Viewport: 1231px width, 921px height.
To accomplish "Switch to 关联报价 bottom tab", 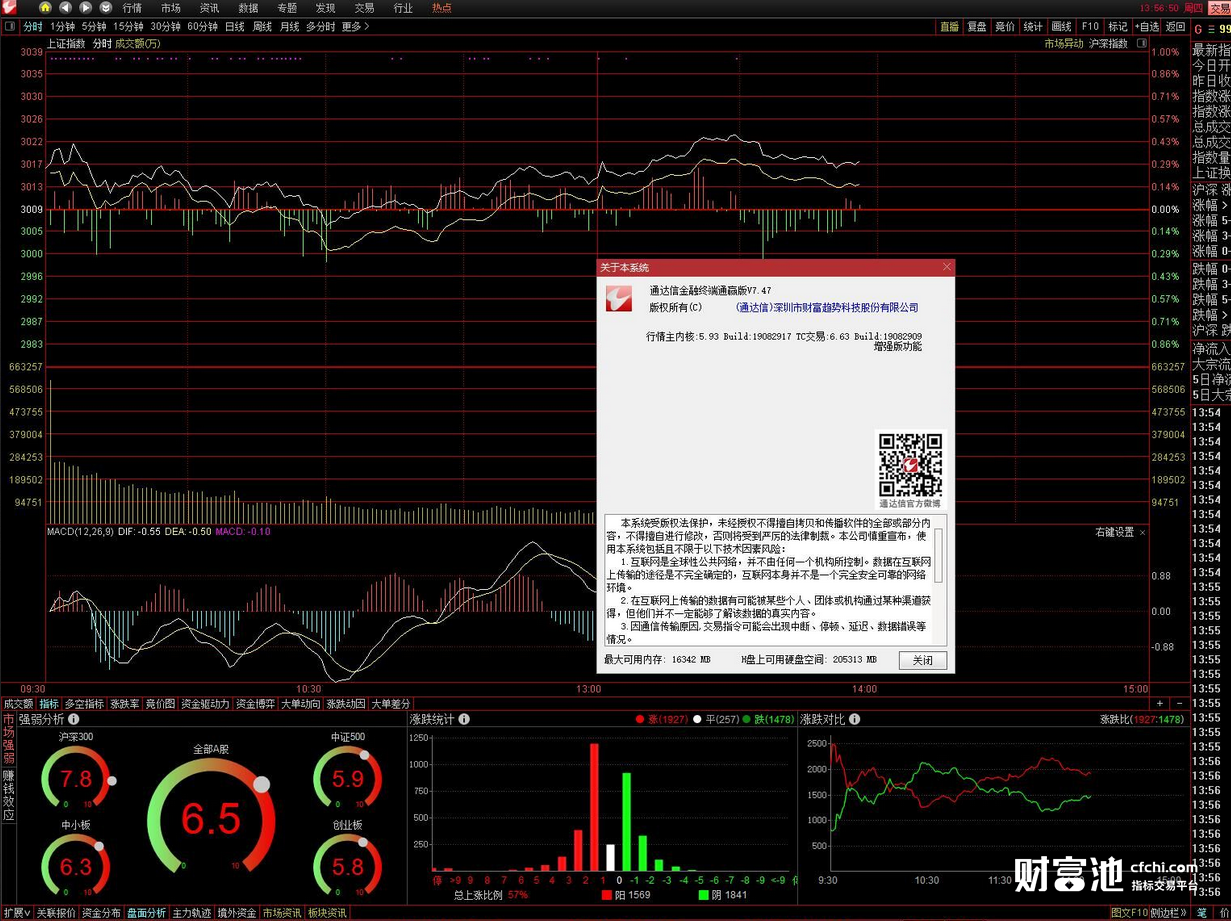I will (56, 913).
